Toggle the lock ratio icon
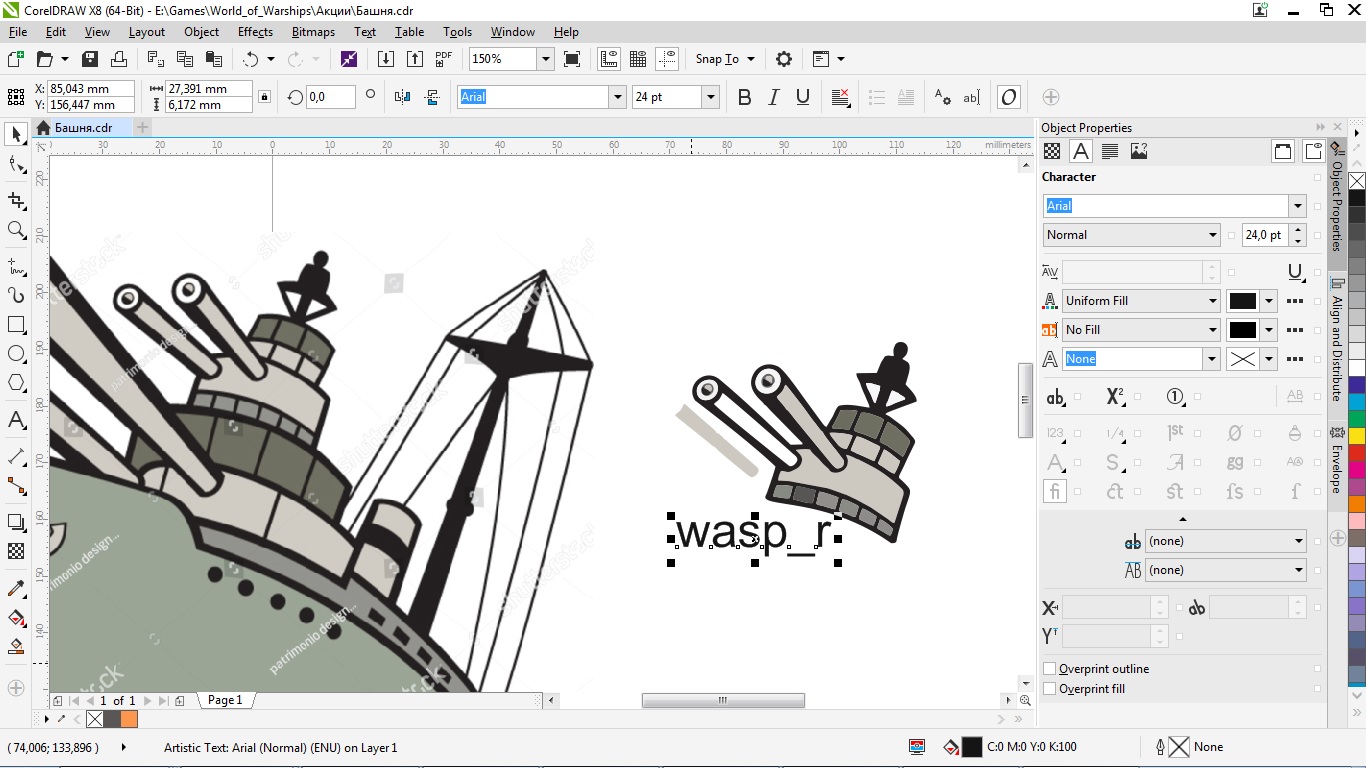The width and height of the screenshot is (1366, 768). click(x=264, y=97)
